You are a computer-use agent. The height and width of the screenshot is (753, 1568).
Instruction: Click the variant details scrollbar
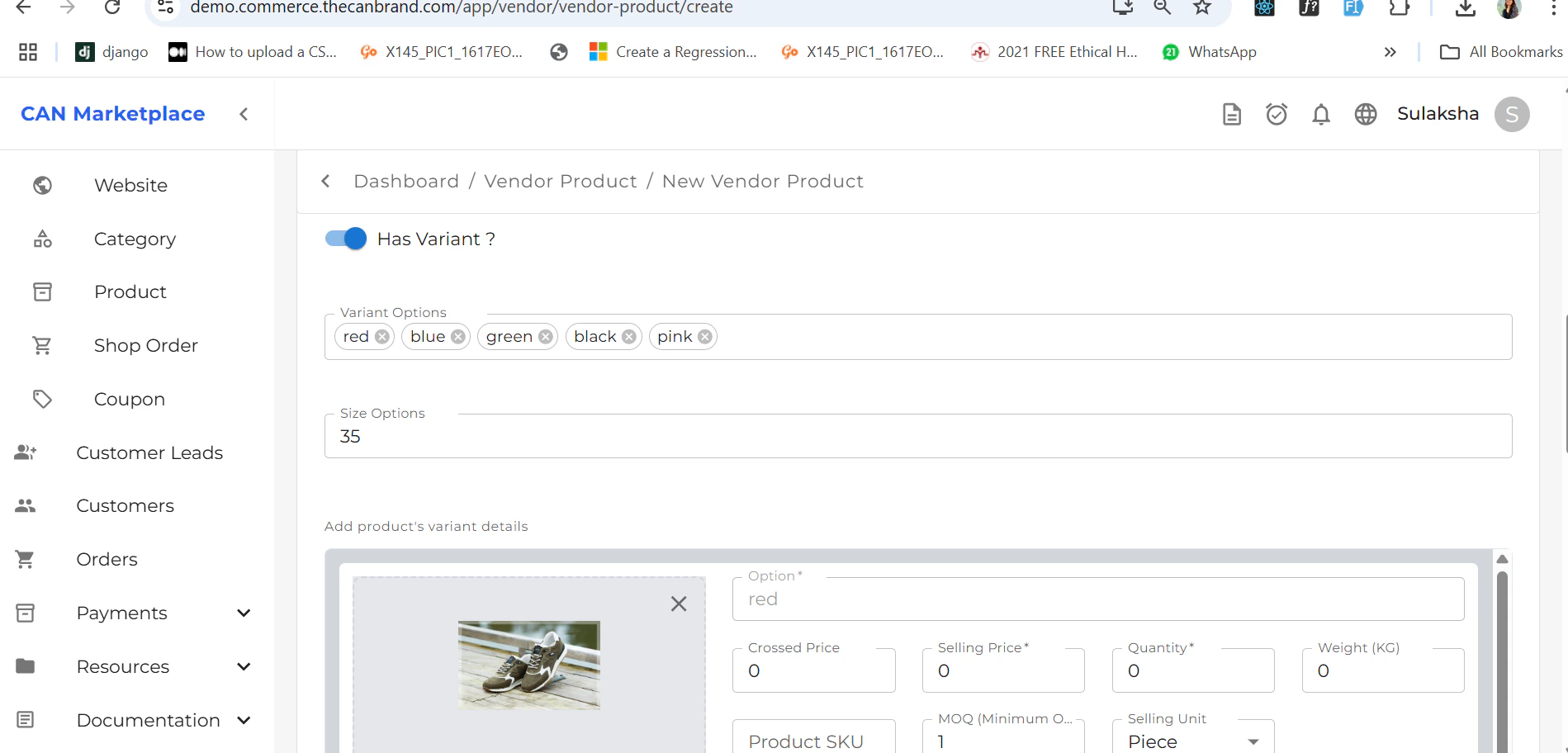(x=1502, y=661)
